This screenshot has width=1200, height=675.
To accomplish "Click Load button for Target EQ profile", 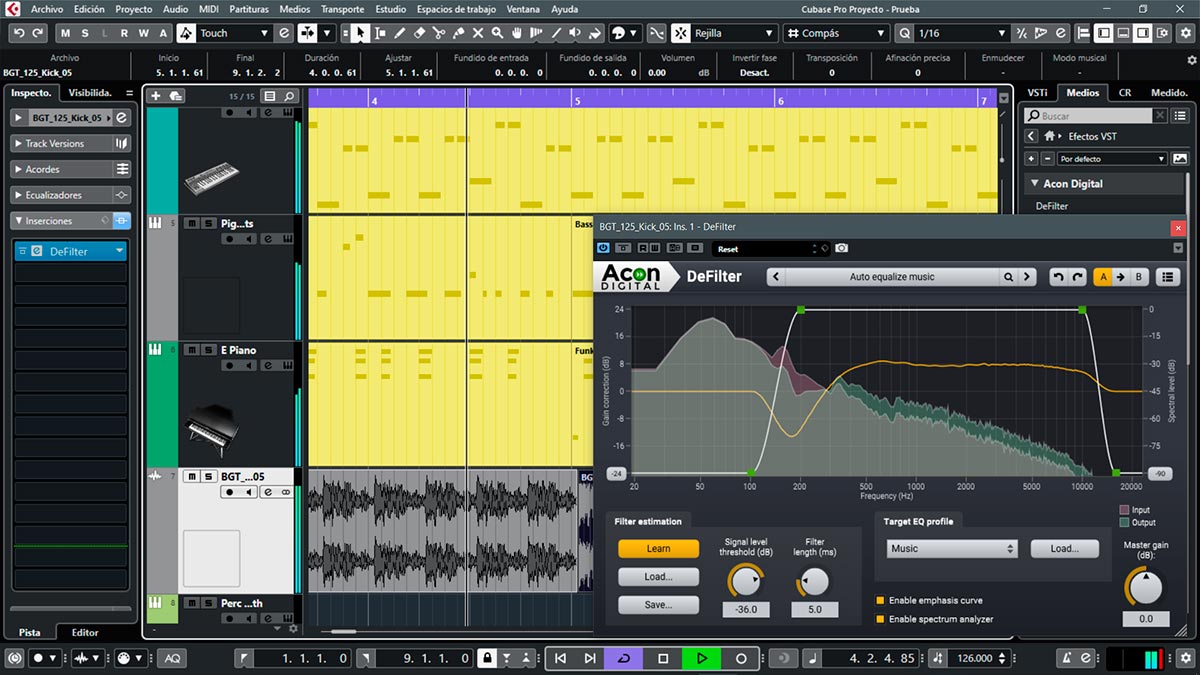I will click(x=1064, y=548).
